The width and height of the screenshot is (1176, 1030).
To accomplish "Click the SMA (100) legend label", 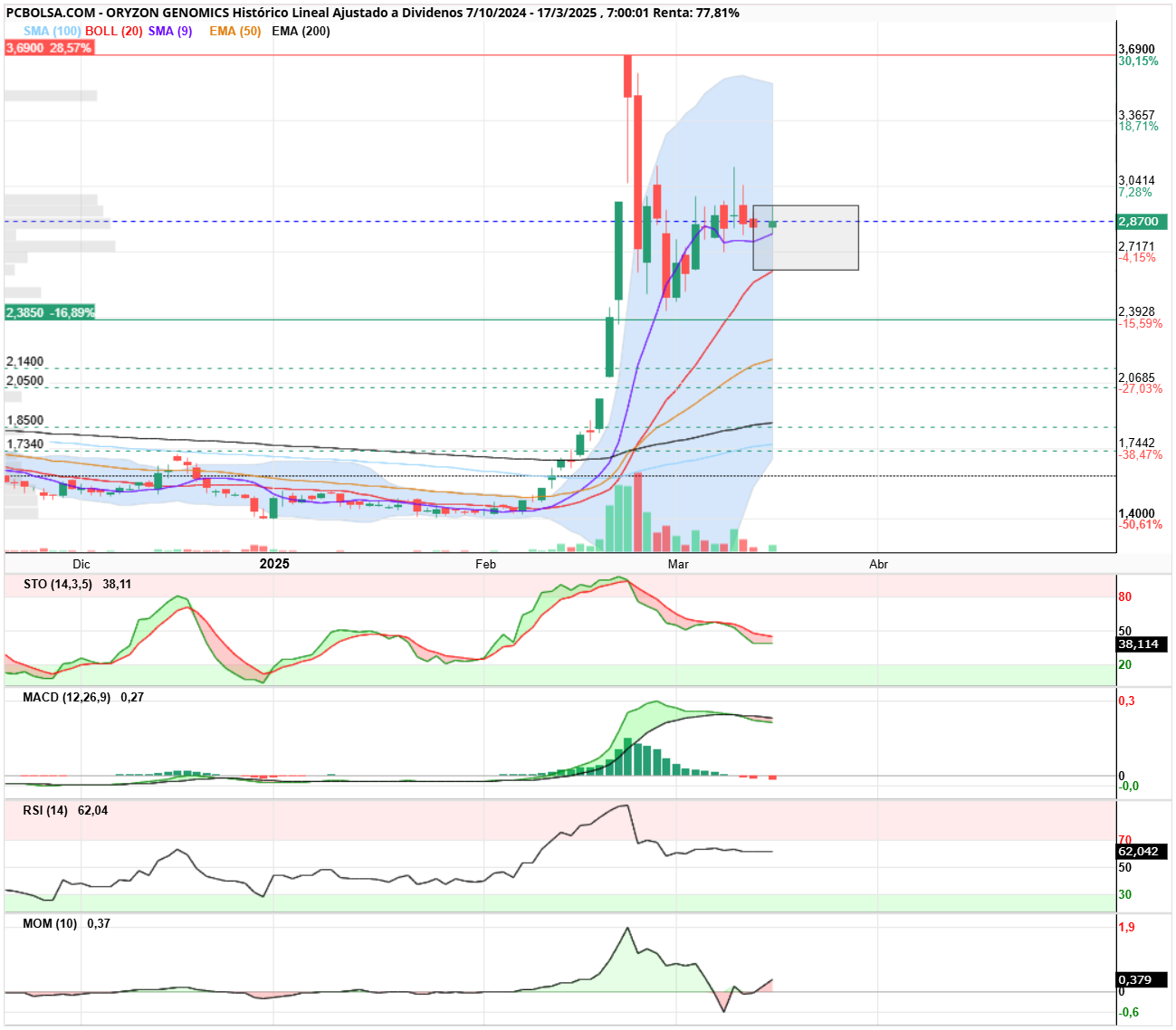I will click(52, 31).
